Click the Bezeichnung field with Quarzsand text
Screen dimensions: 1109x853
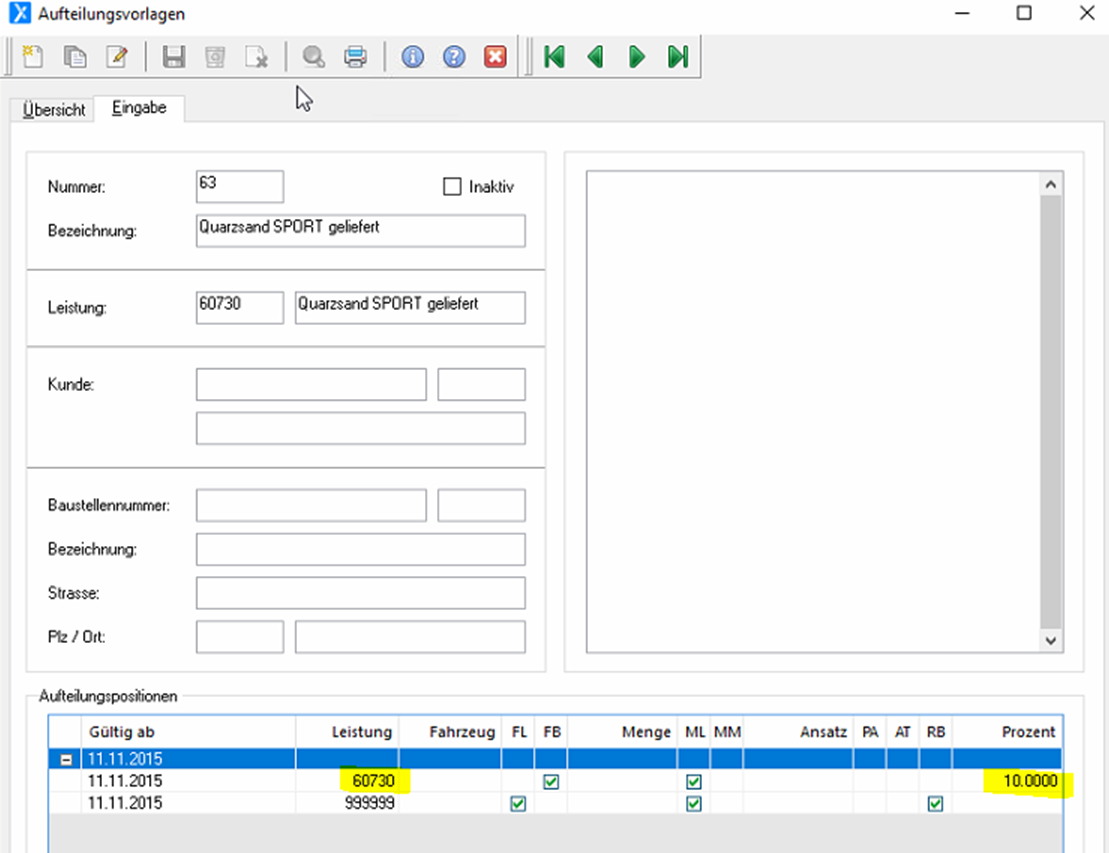click(360, 230)
